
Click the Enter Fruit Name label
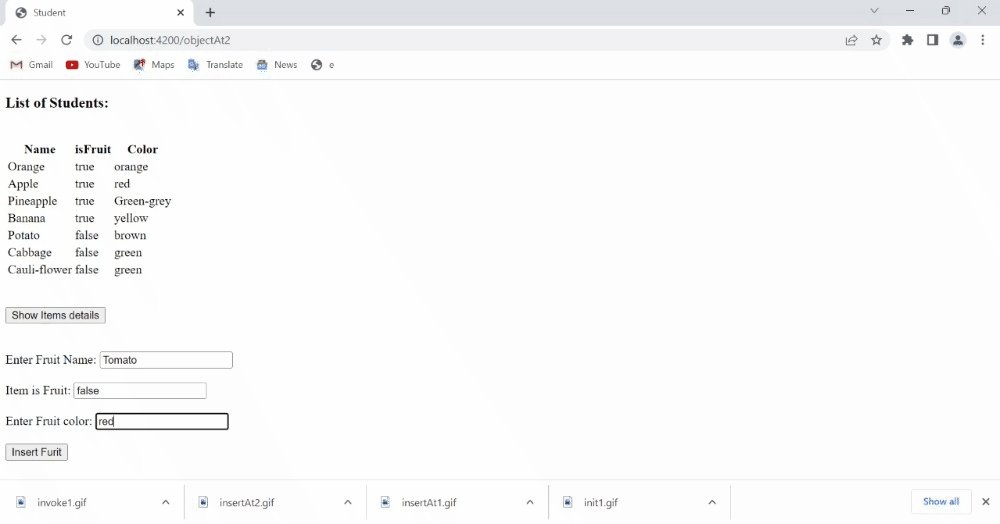coord(50,360)
